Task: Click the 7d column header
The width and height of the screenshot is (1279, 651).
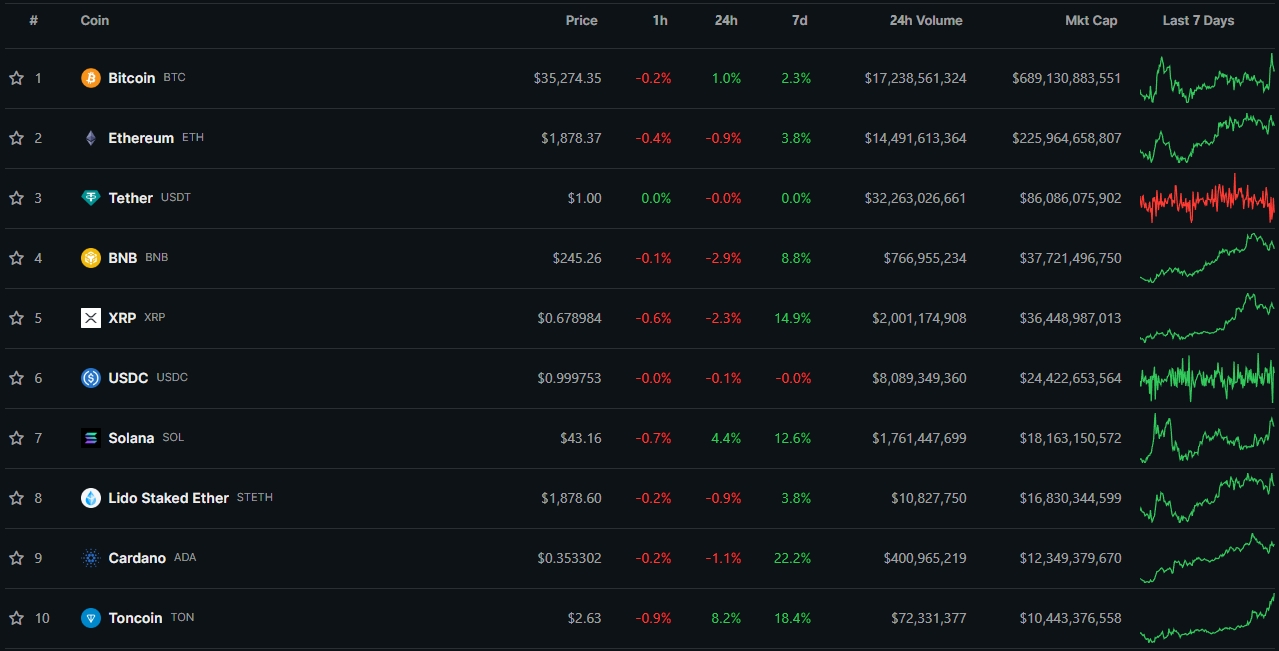Action: tap(799, 20)
